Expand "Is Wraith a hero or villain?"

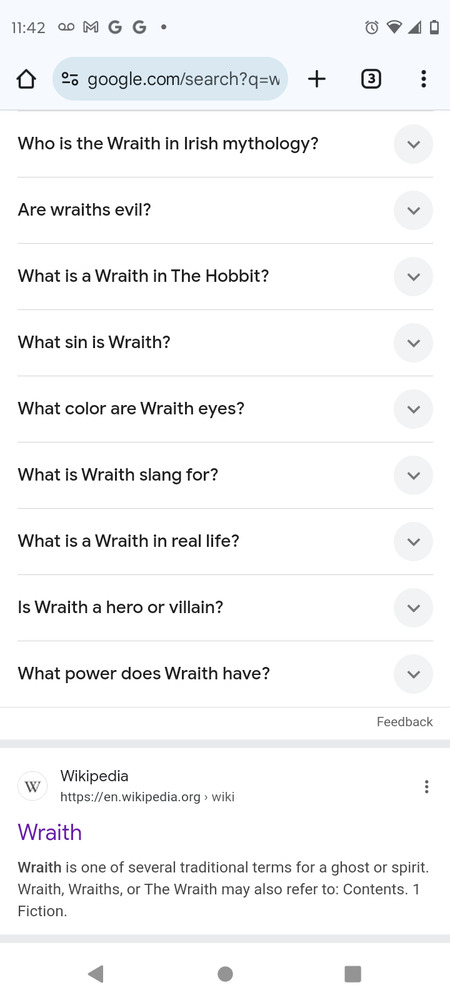click(x=225, y=608)
